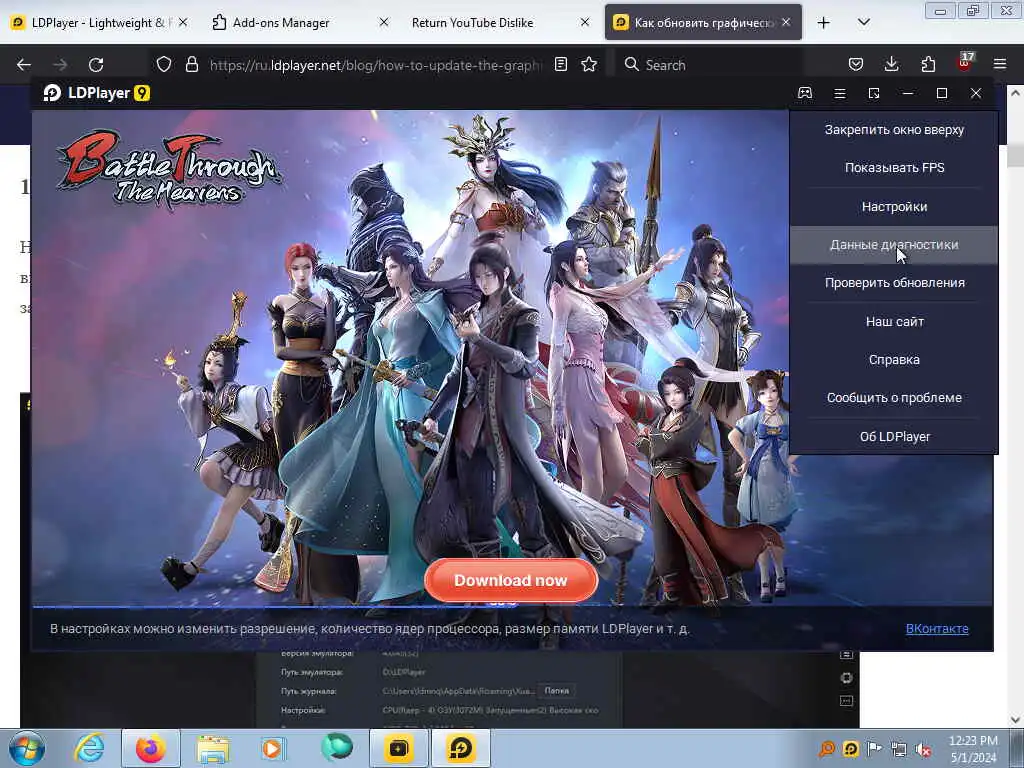Close the 'Add-ons Manager' tab

(384, 22)
